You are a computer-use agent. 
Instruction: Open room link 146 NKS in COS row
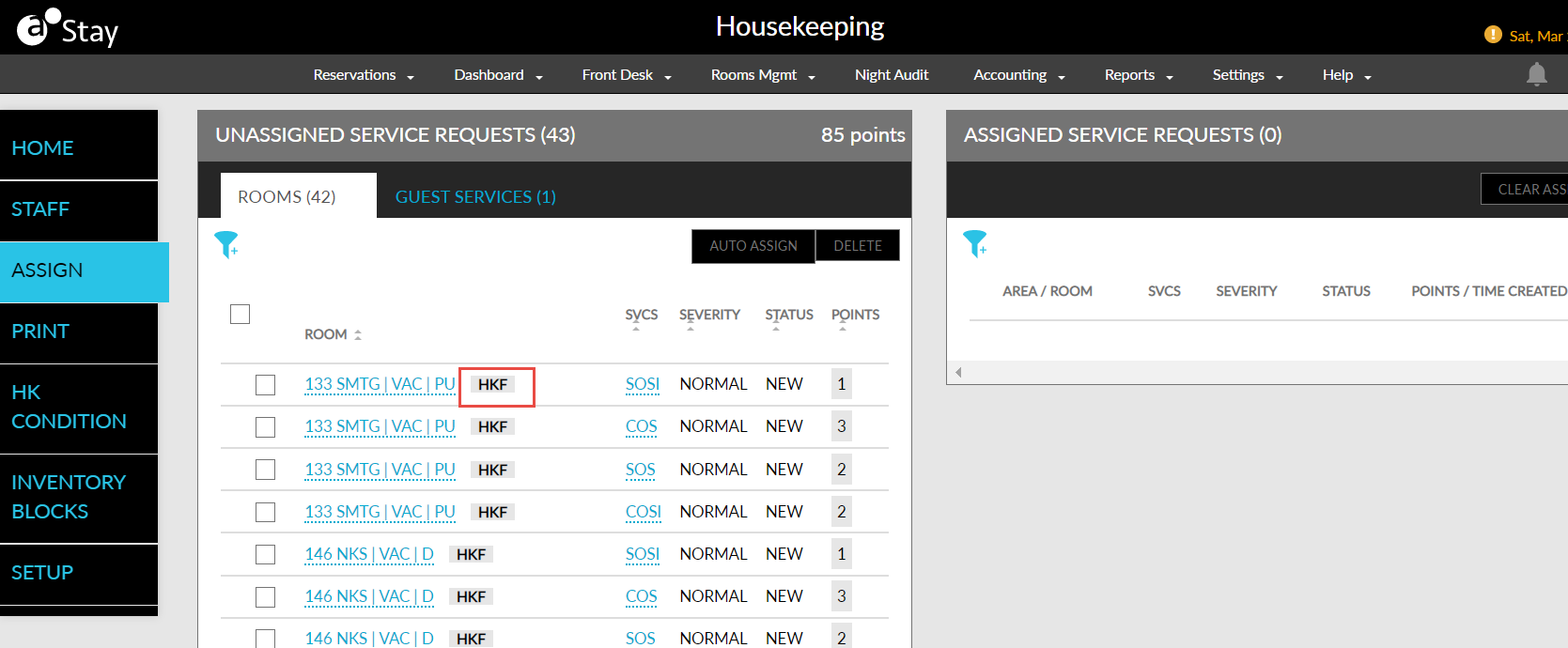click(369, 596)
